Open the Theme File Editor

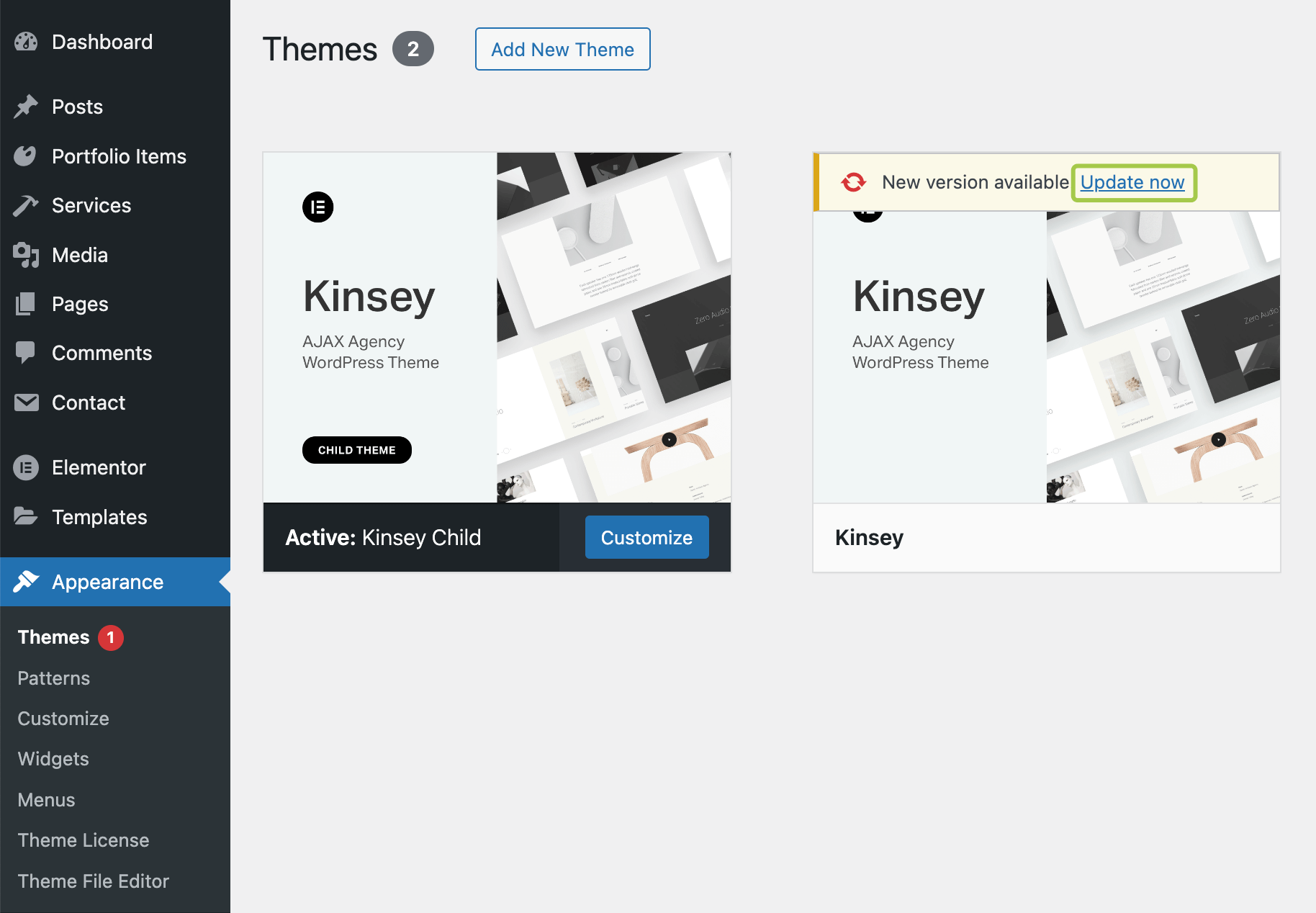pyautogui.click(x=94, y=881)
